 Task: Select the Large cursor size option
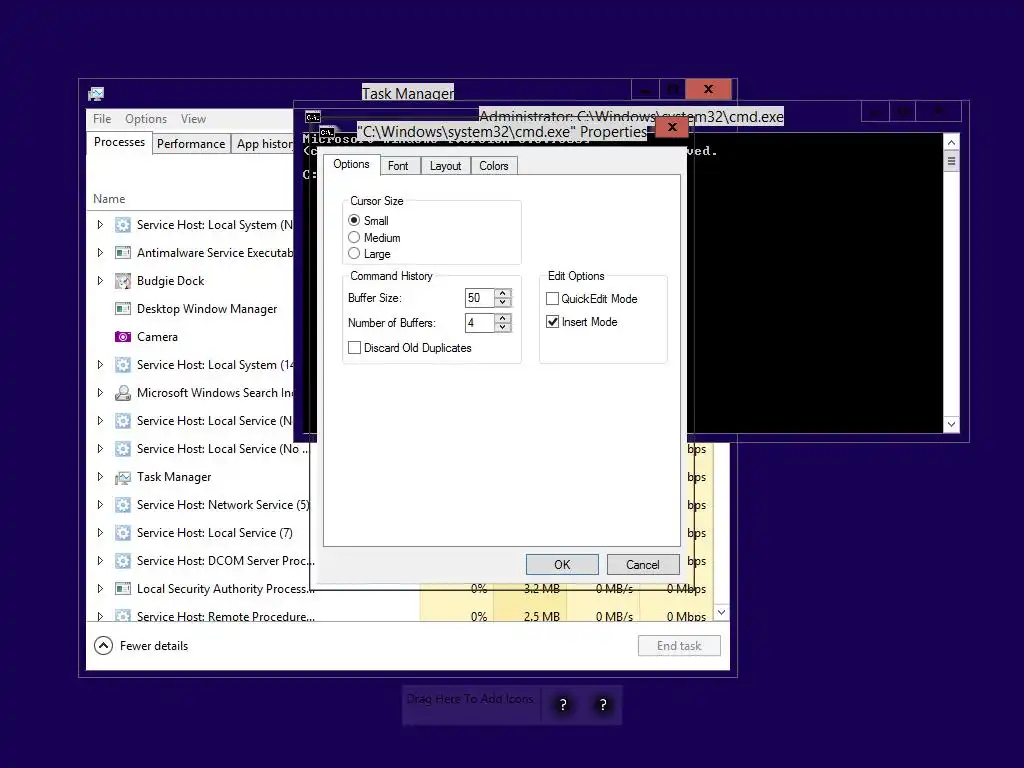tap(354, 254)
